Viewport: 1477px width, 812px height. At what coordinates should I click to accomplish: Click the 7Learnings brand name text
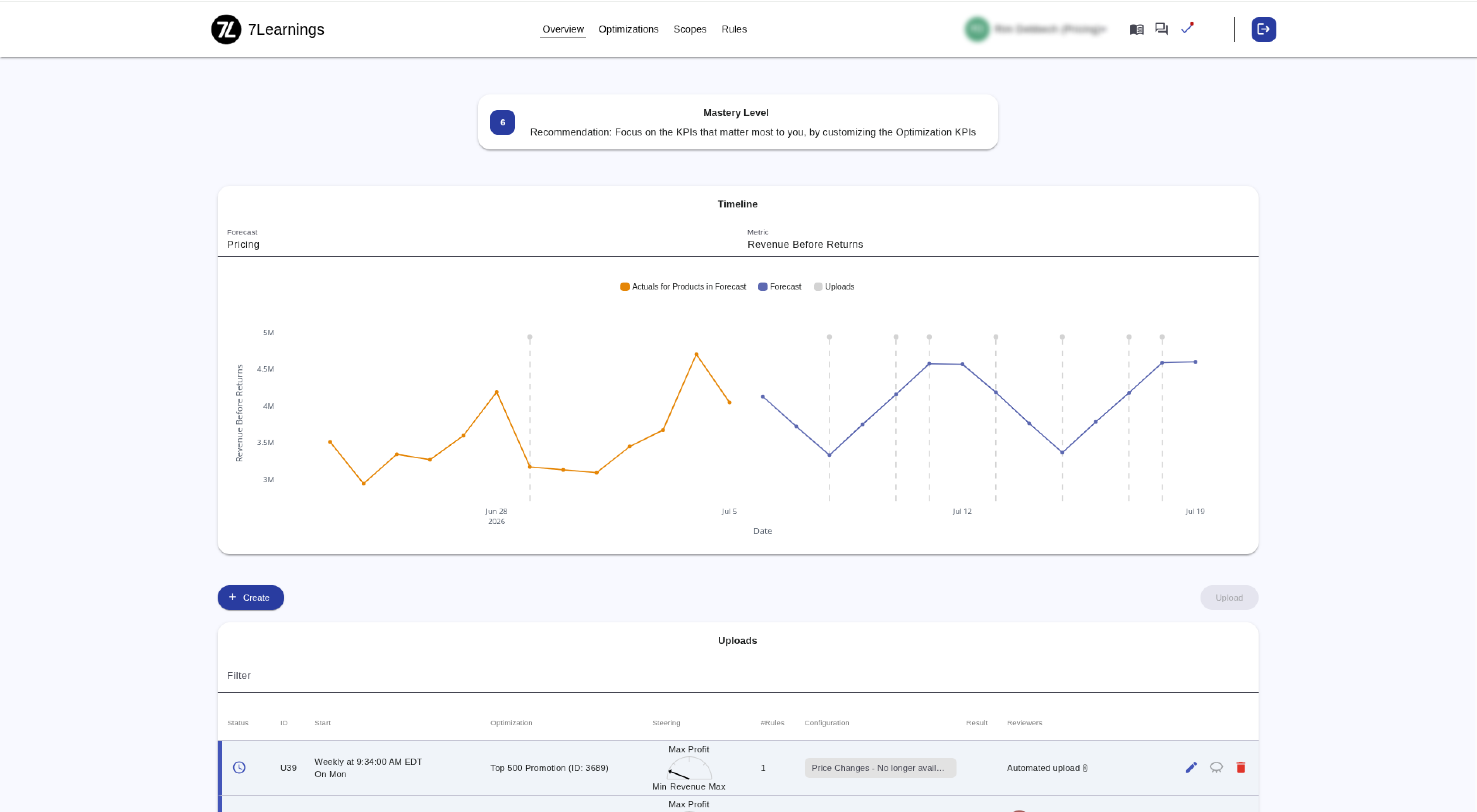[x=286, y=29]
